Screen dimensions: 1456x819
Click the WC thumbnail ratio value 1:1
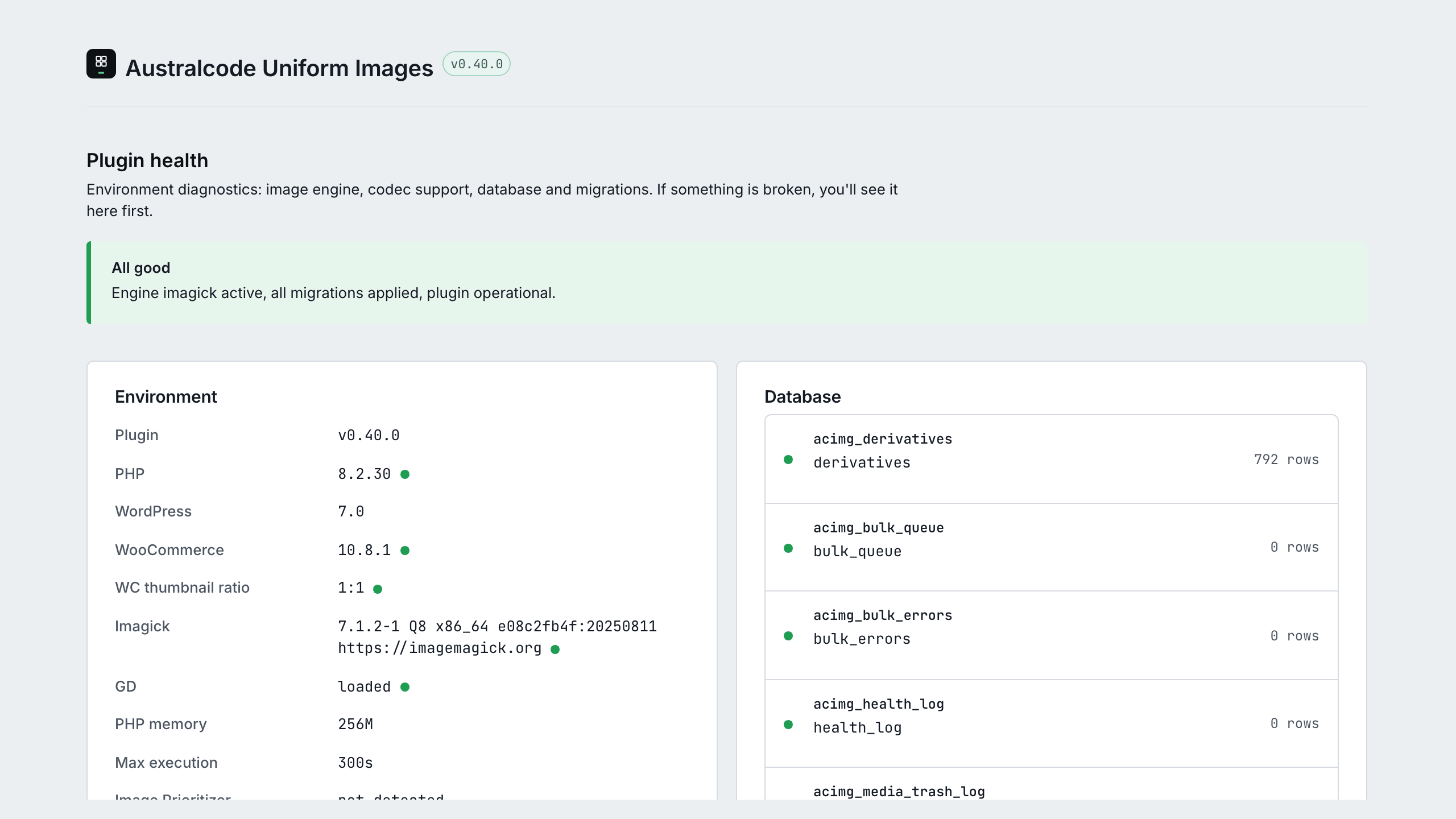coord(351,588)
